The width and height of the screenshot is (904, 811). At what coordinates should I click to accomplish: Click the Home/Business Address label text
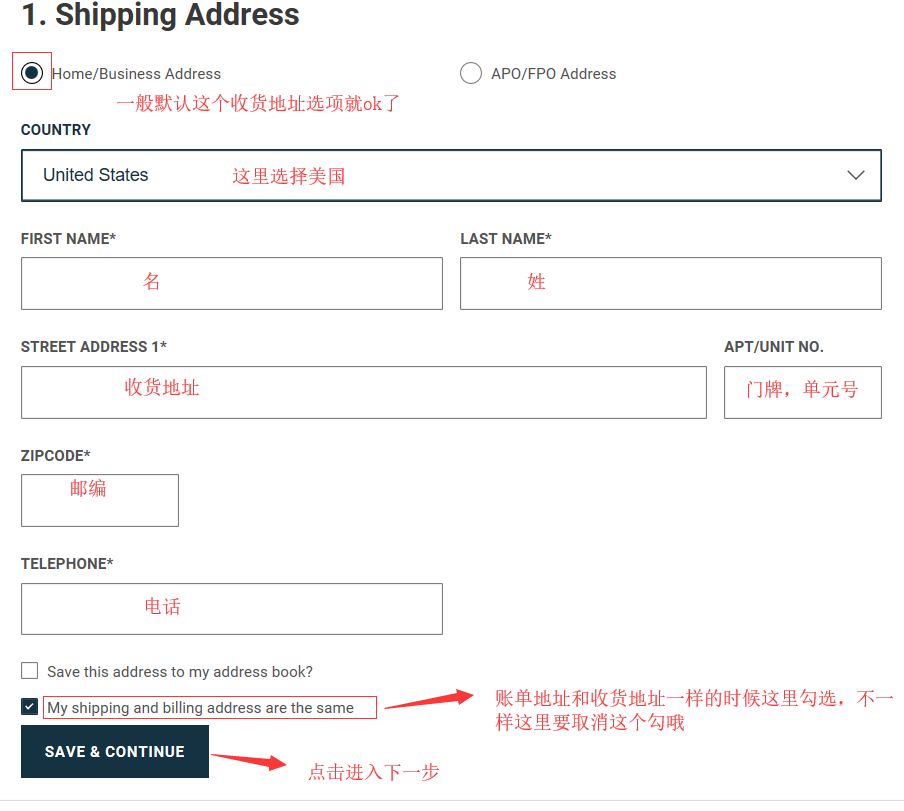pos(136,74)
